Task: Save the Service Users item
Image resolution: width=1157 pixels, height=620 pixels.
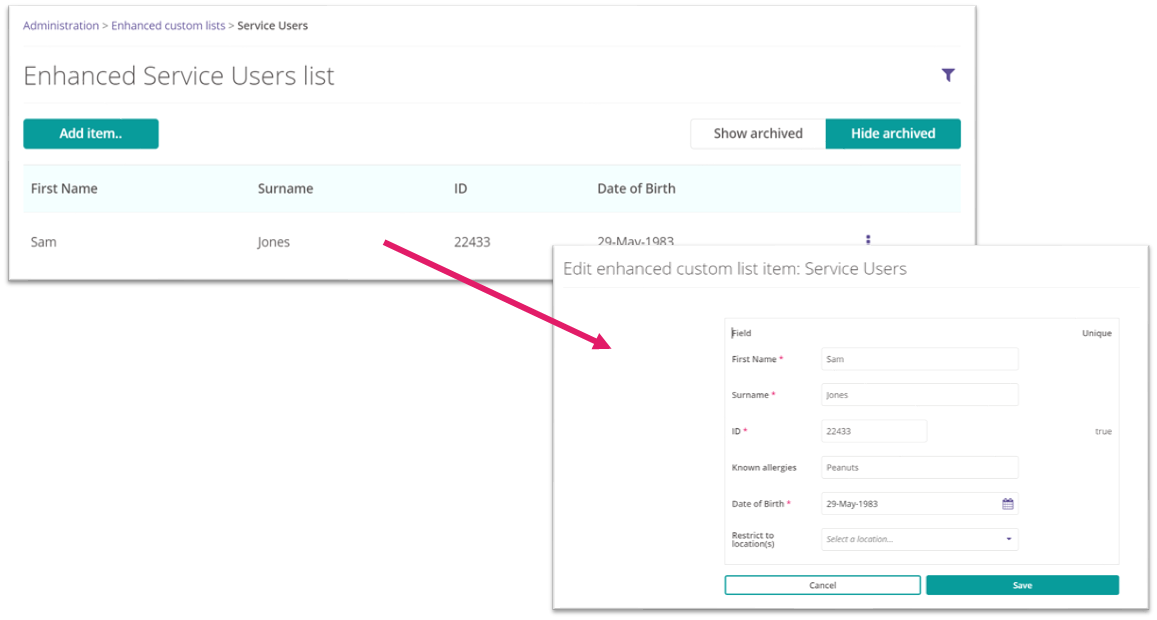Action: point(1022,585)
